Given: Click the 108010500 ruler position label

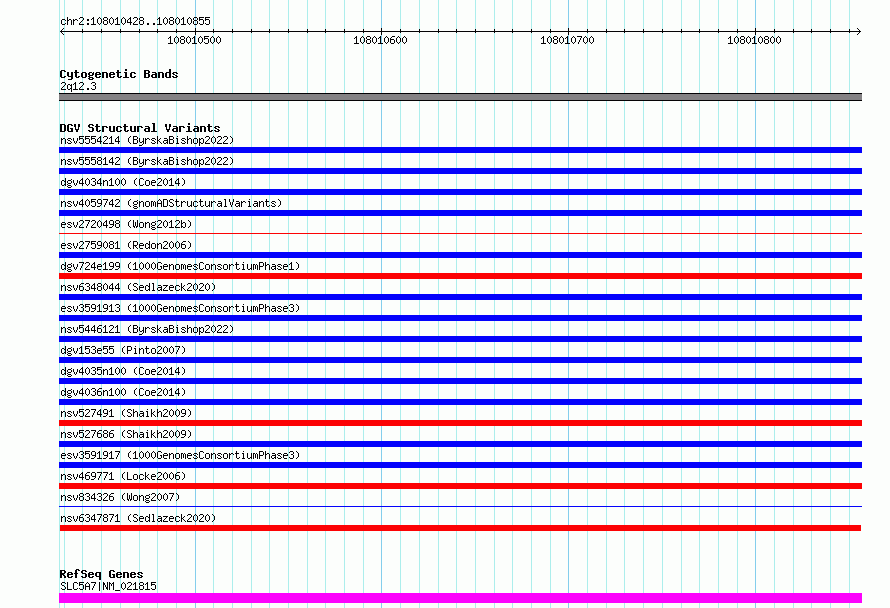Looking at the screenshot, I should pyautogui.click(x=194, y=40).
